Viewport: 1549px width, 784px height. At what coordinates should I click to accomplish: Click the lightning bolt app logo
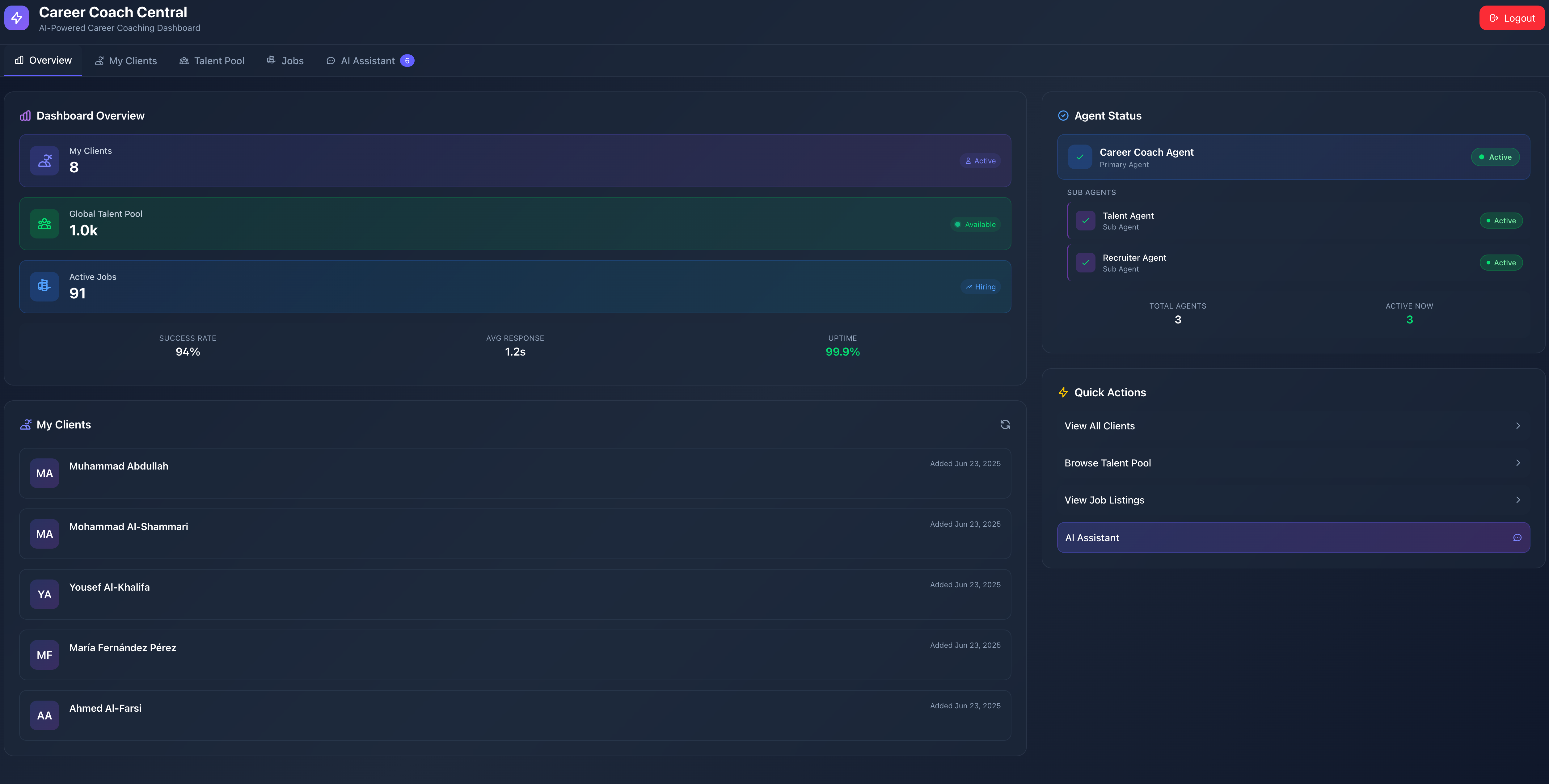(x=16, y=18)
